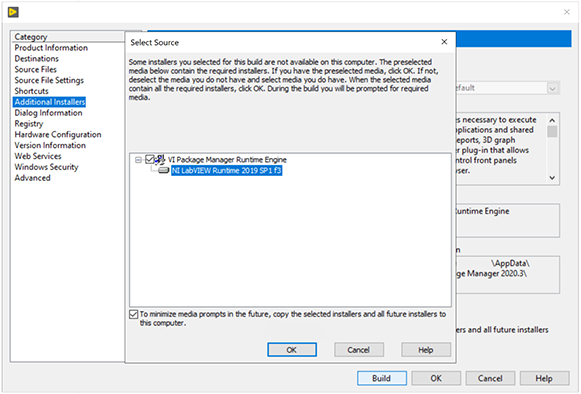Collapse the VI Package Manager Runtime Engine tree node
The width and height of the screenshot is (581, 394).
(138, 160)
